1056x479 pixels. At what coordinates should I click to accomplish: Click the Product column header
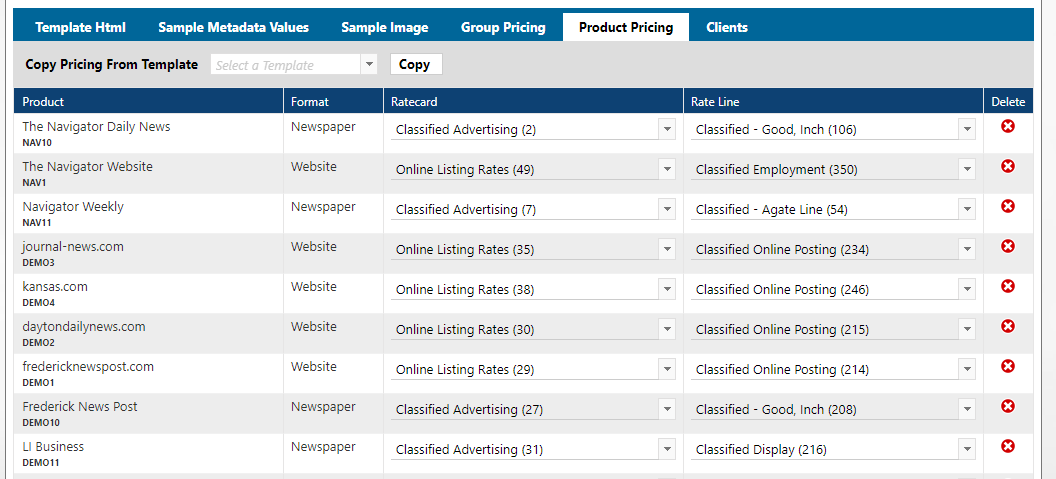[x=43, y=101]
